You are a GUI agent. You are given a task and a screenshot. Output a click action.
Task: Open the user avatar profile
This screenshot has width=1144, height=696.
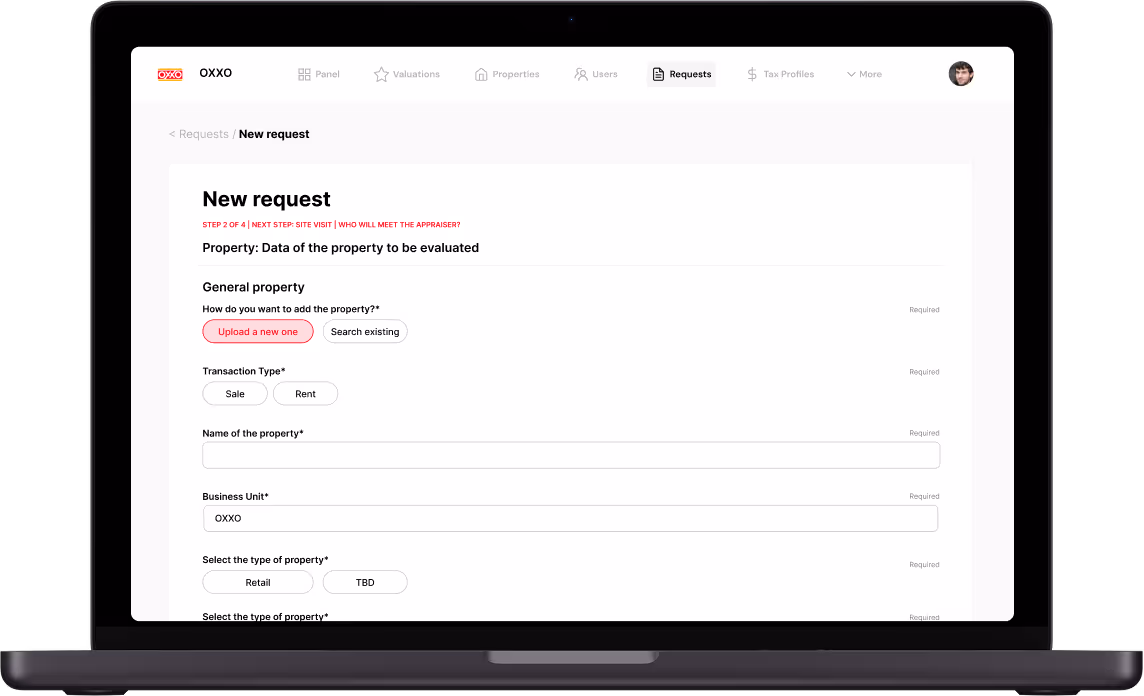point(961,74)
